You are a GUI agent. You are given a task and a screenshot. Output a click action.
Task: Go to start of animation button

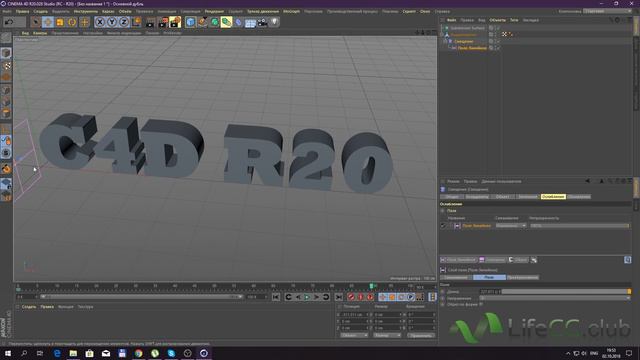pyautogui.click(x=276, y=297)
